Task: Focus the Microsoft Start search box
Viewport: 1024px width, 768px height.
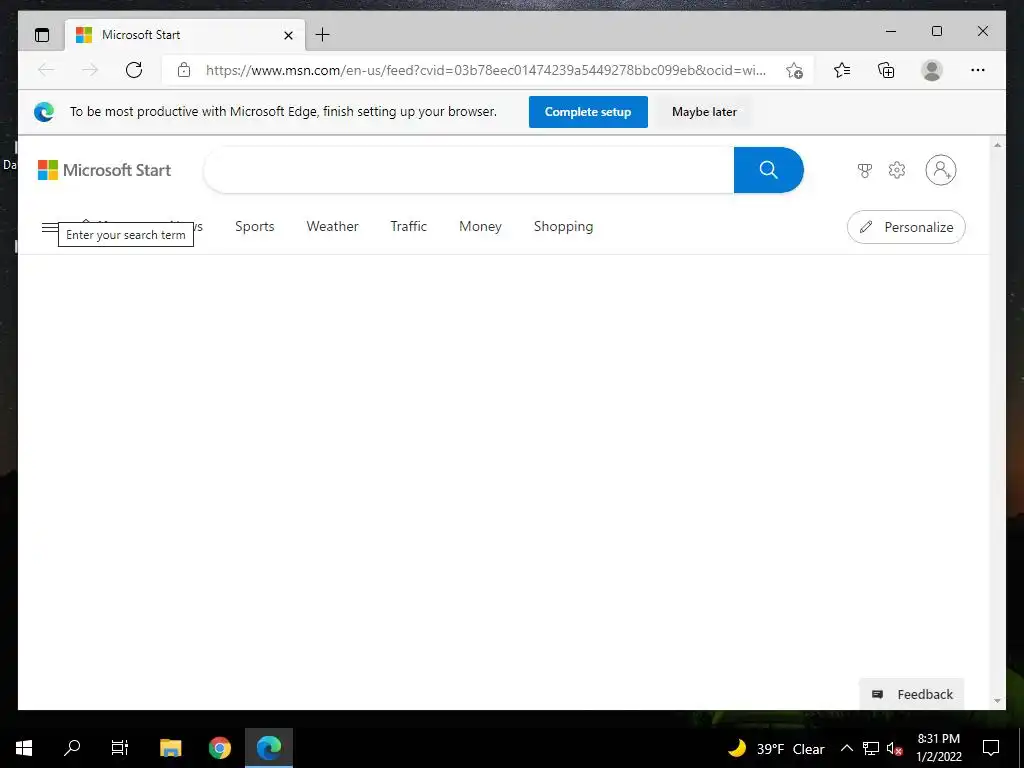Action: coord(469,170)
